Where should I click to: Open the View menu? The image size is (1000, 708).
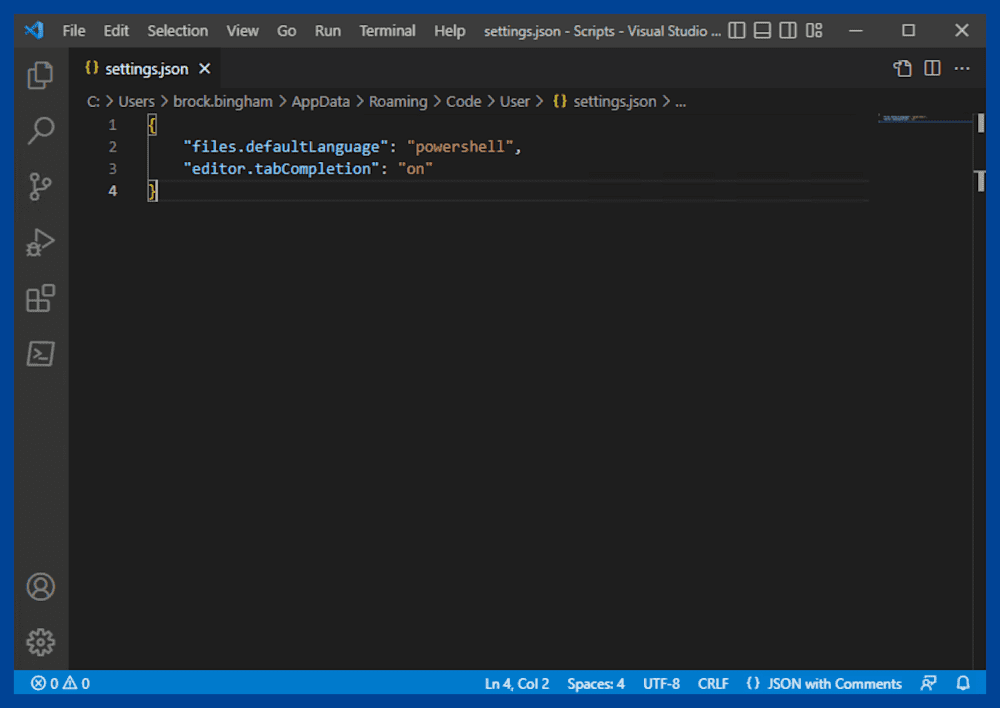pos(242,31)
